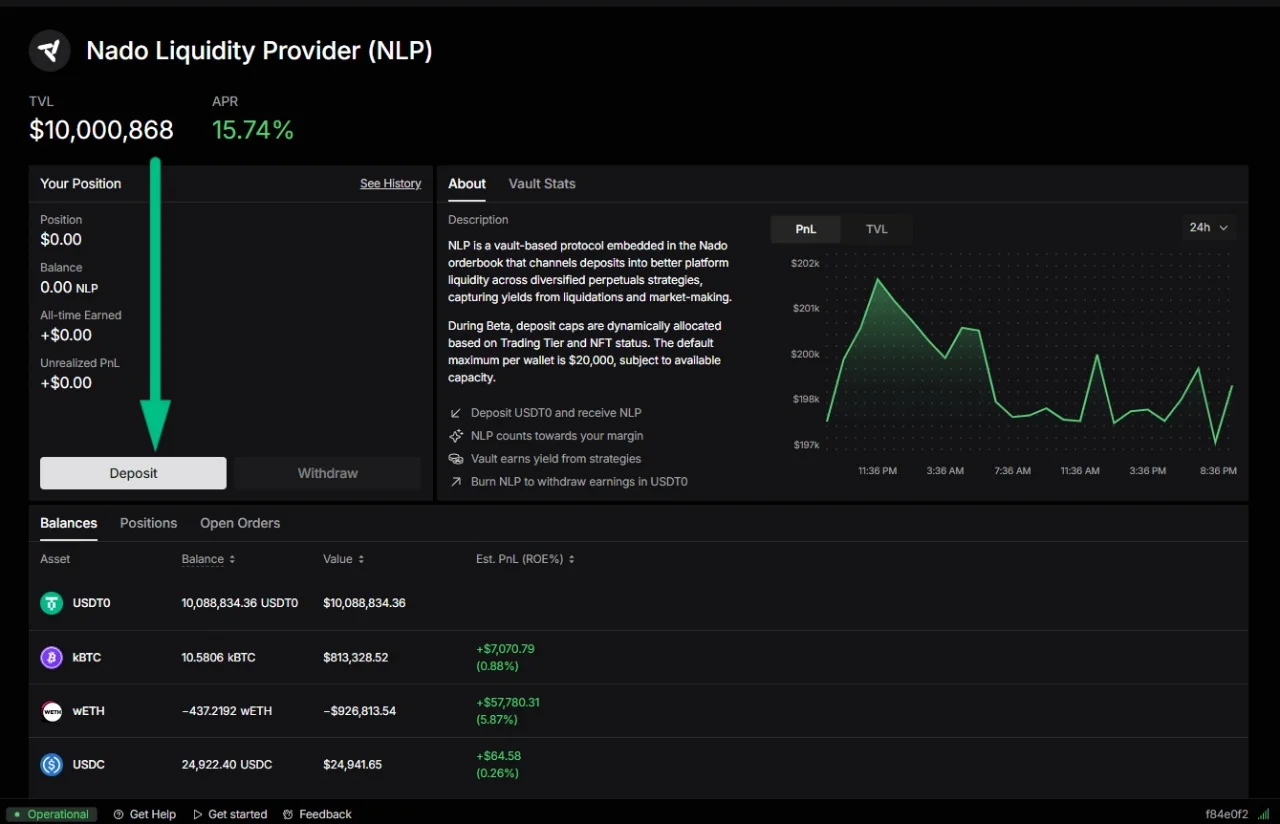1280x824 pixels.
Task: Open Get started in the status bar
Action: (x=230, y=814)
